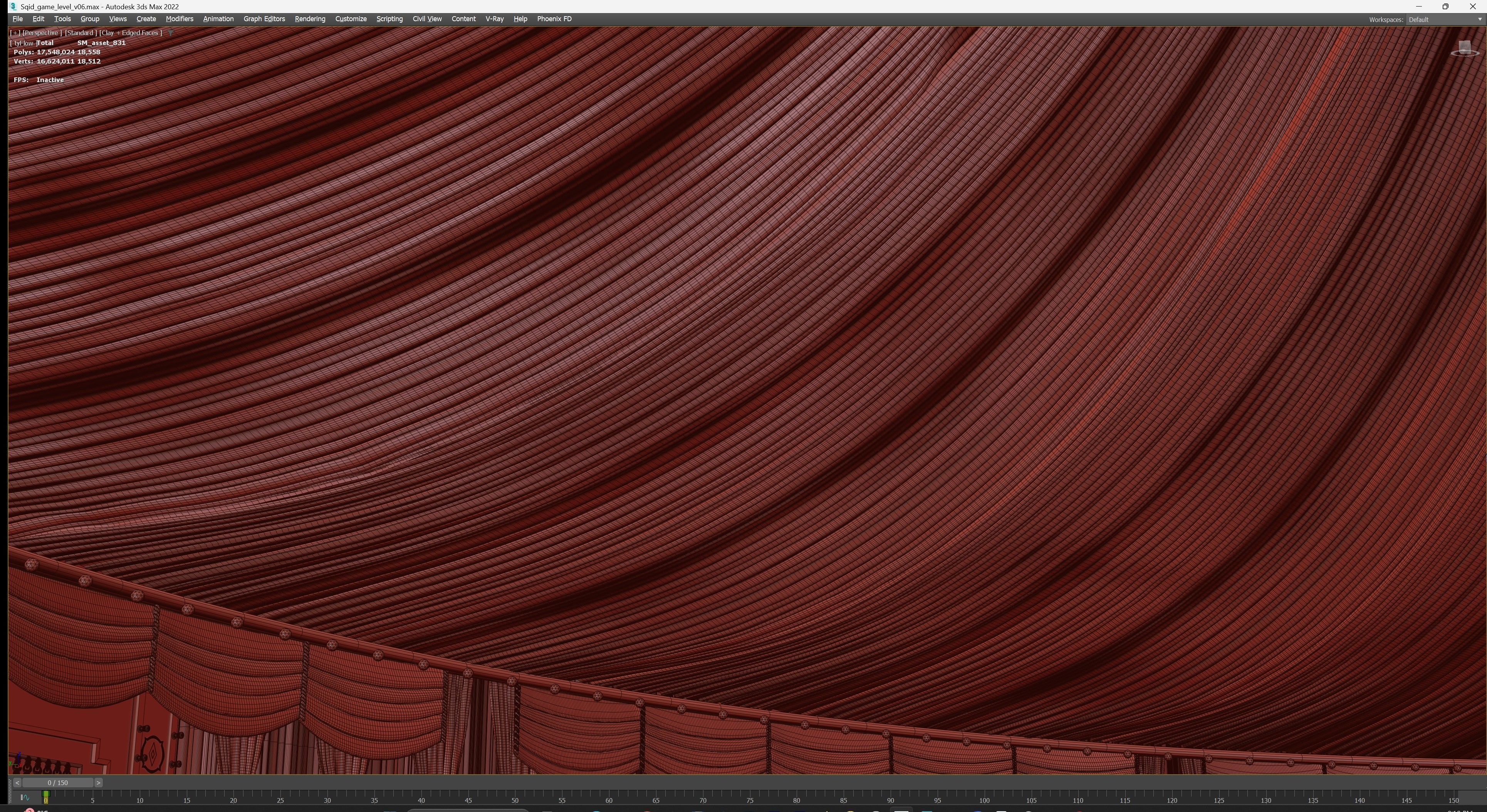Open the Perspective viewport label menu
This screenshot has height=812, width=1487.
click(x=42, y=33)
